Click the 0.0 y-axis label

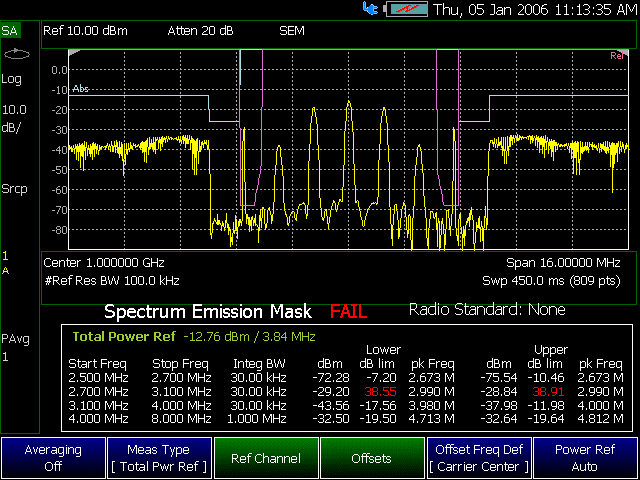point(59,70)
